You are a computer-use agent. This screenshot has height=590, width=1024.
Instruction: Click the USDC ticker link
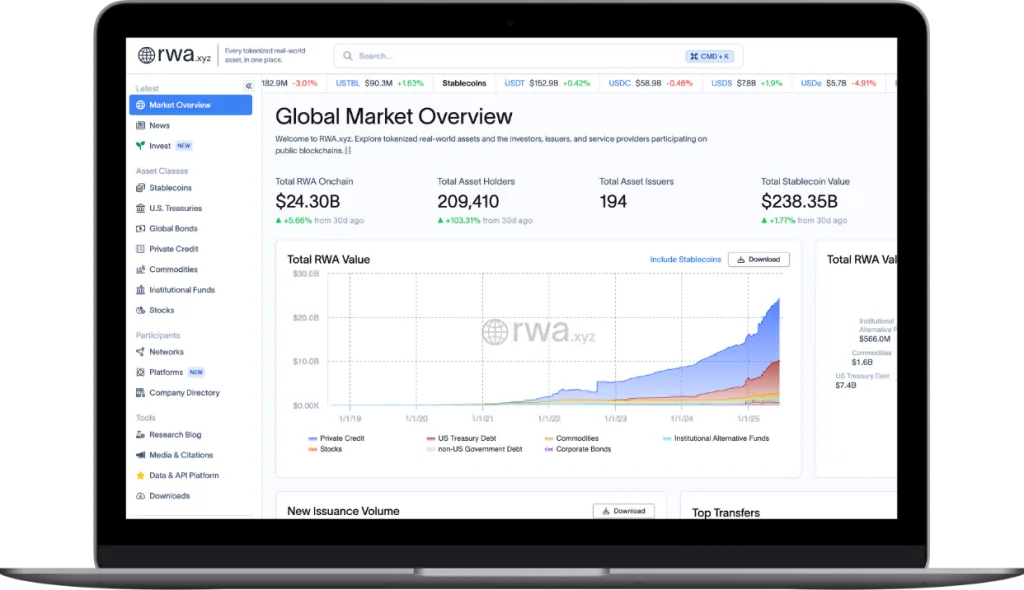(619, 83)
